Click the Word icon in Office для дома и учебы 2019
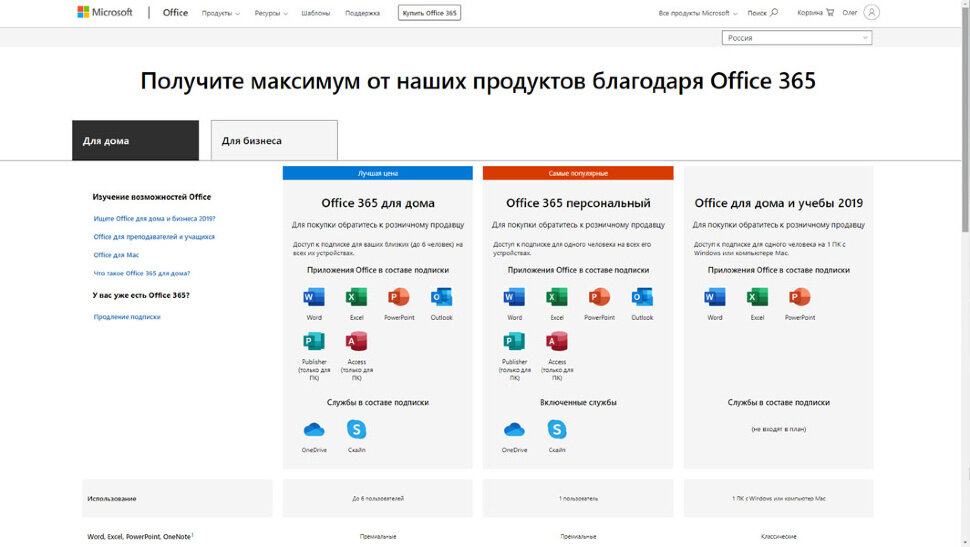The width and height of the screenshot is (970, 547). (x=715, y=297)
